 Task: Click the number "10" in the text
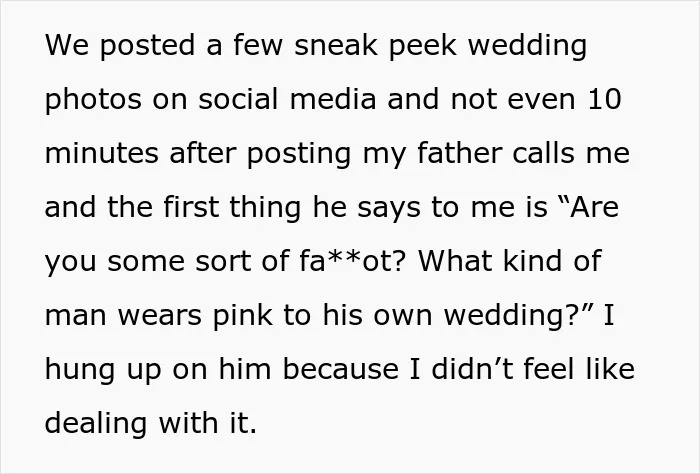[x=604, y=100]
